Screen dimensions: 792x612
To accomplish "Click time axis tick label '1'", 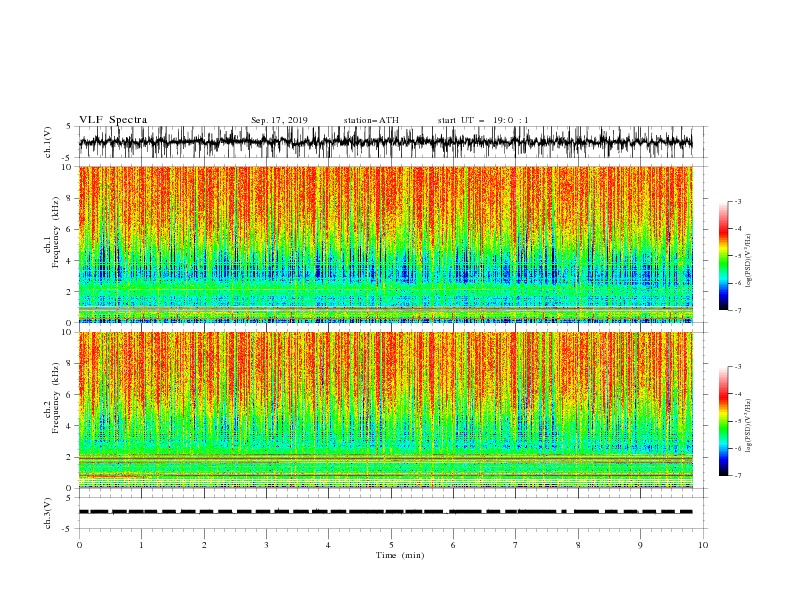I will [141, 545].
